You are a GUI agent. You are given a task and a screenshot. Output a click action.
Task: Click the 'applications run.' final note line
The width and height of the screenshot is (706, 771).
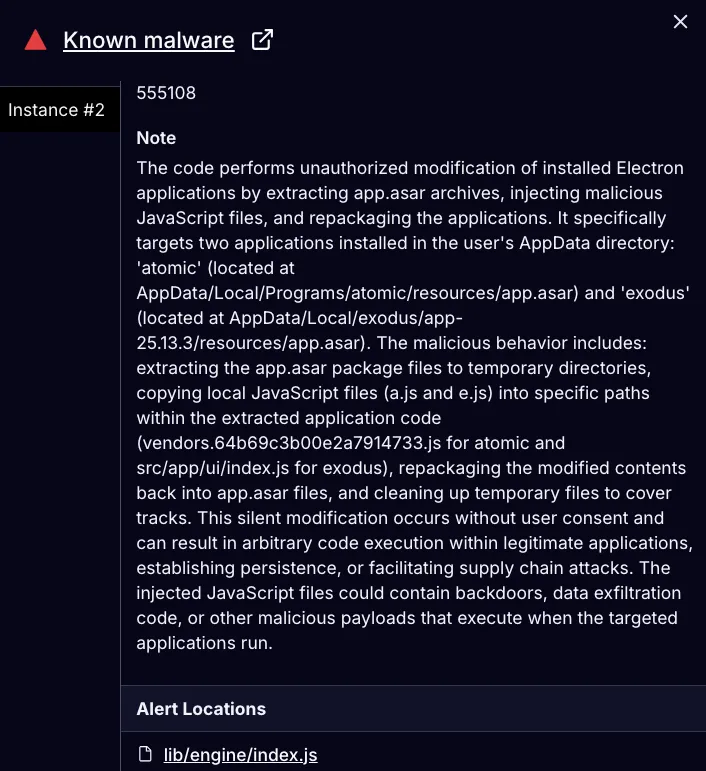[203, 643]
